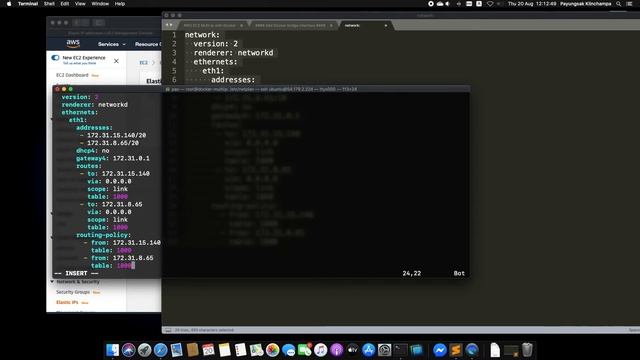Click the cloud icon in menu bar
640x360 pixels.
(x=440, y=4)
